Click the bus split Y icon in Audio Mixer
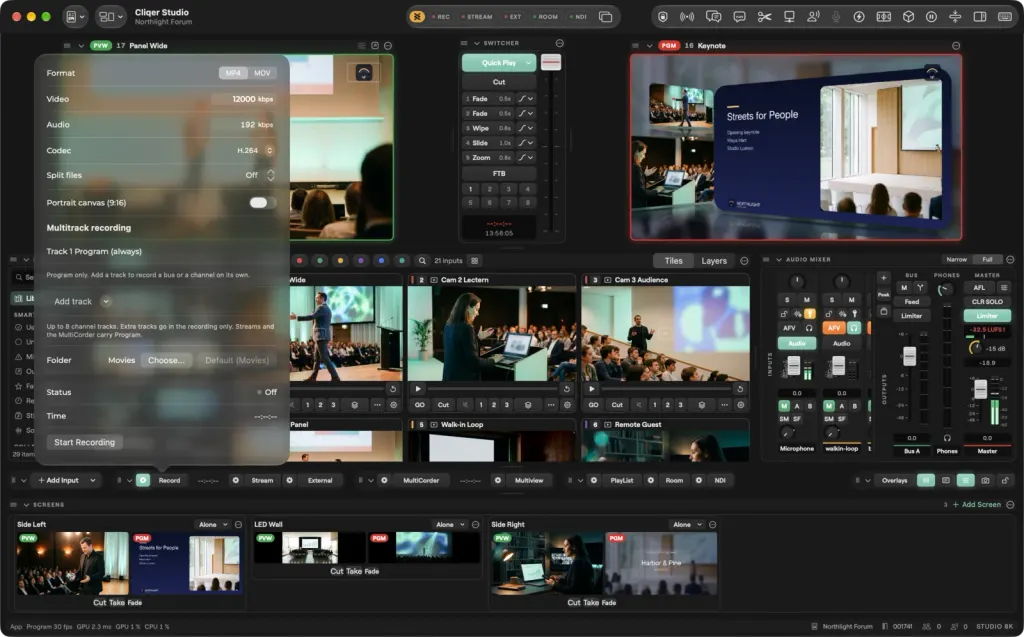 (920, 287)
